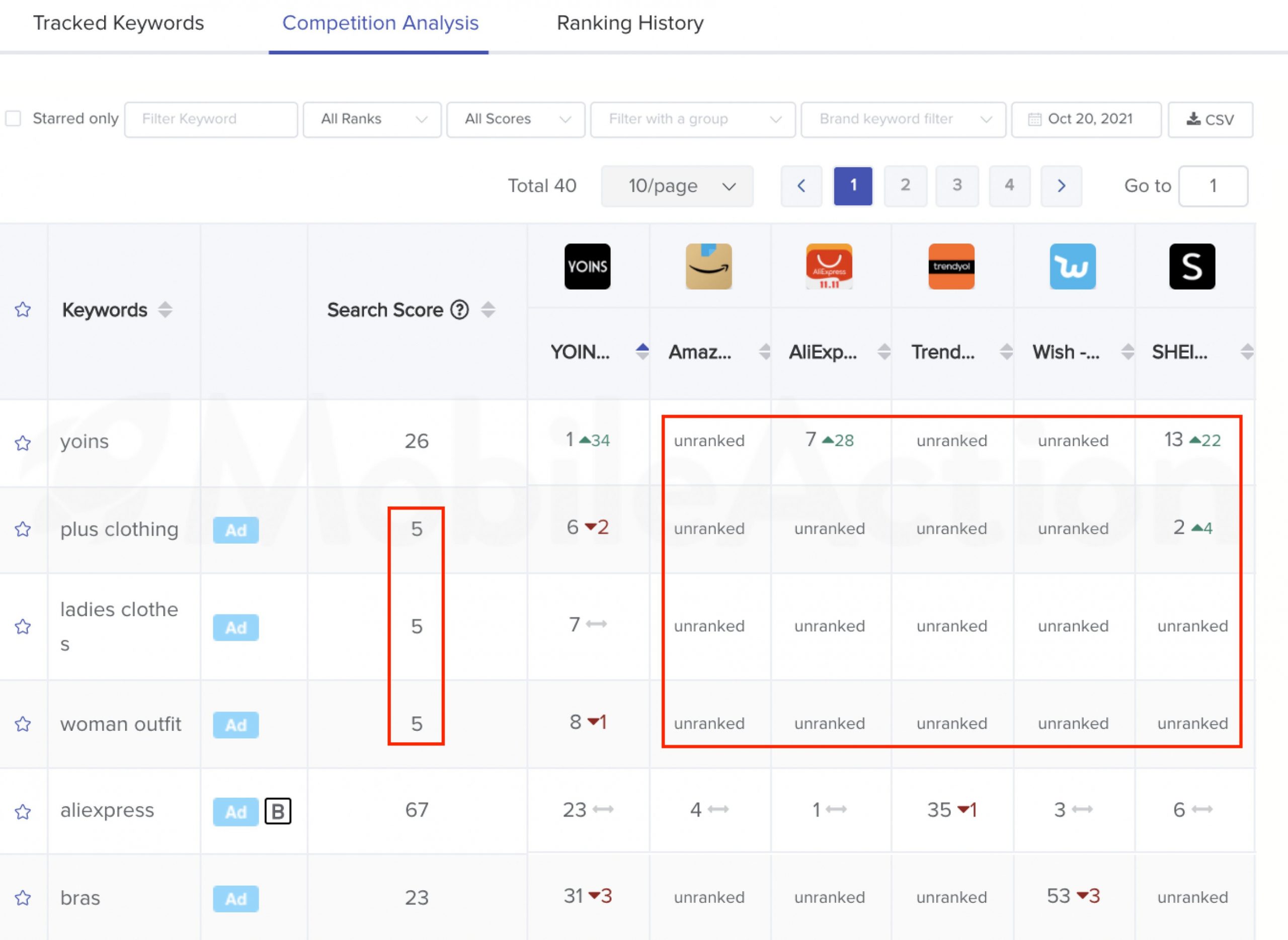The height and width of the screenshot is (940, 1288).
Task: Sort by Keywords column arrows
Action: click(165, 310)
